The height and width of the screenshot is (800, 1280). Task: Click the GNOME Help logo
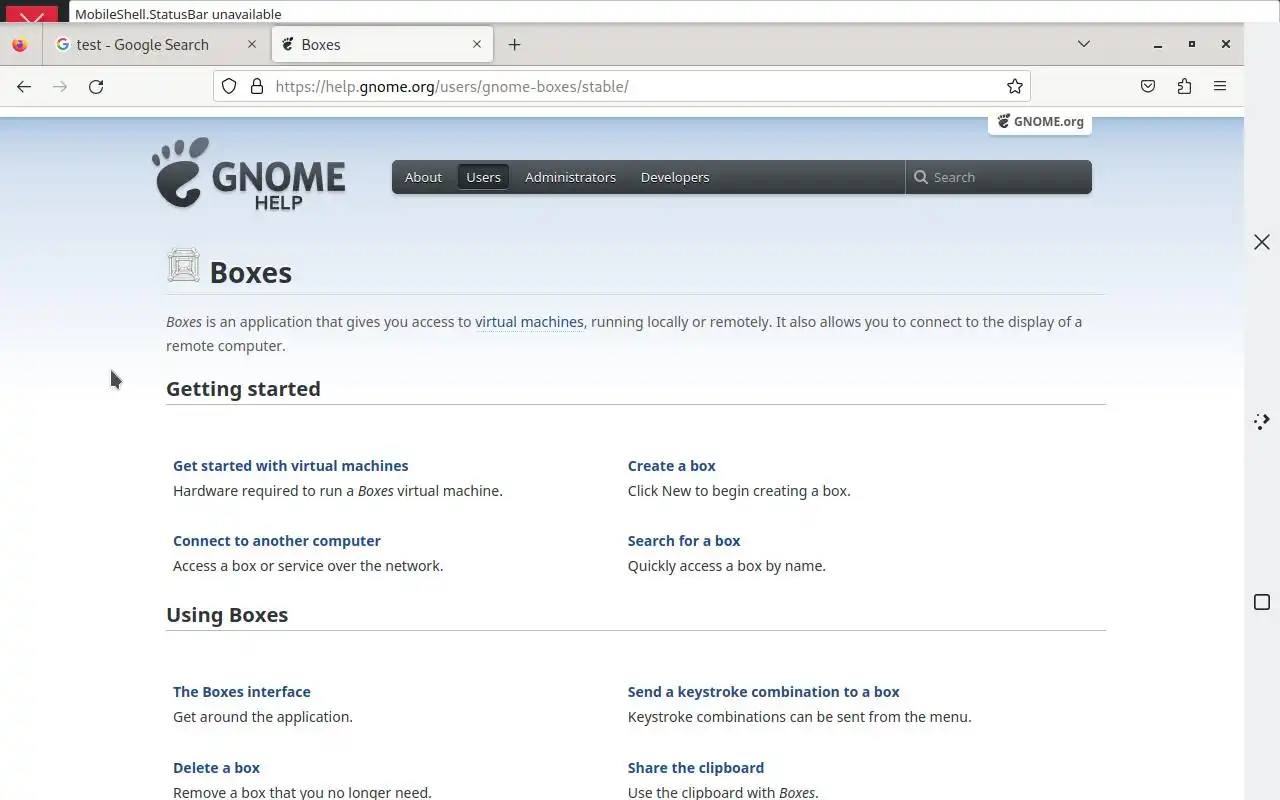click(249, 174)
